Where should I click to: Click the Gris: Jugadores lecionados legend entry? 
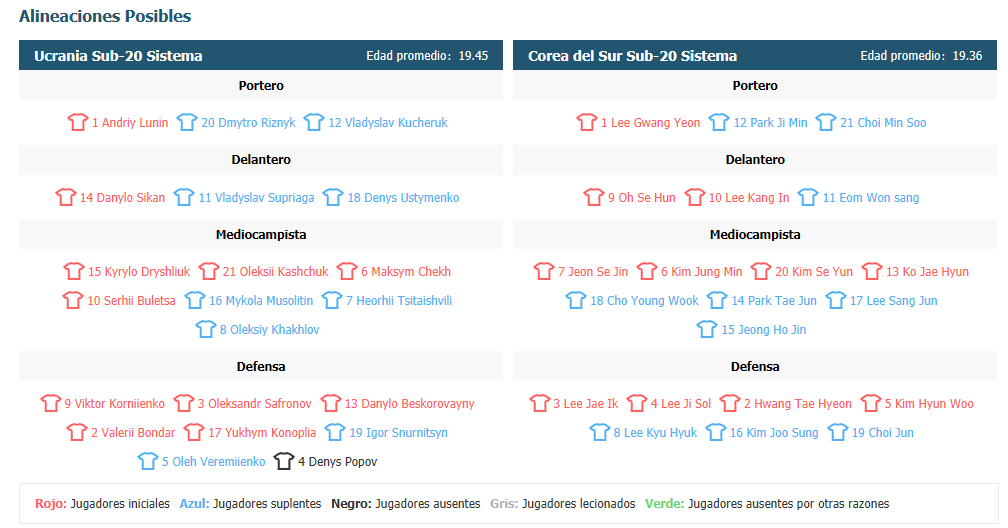coord(562,504)
